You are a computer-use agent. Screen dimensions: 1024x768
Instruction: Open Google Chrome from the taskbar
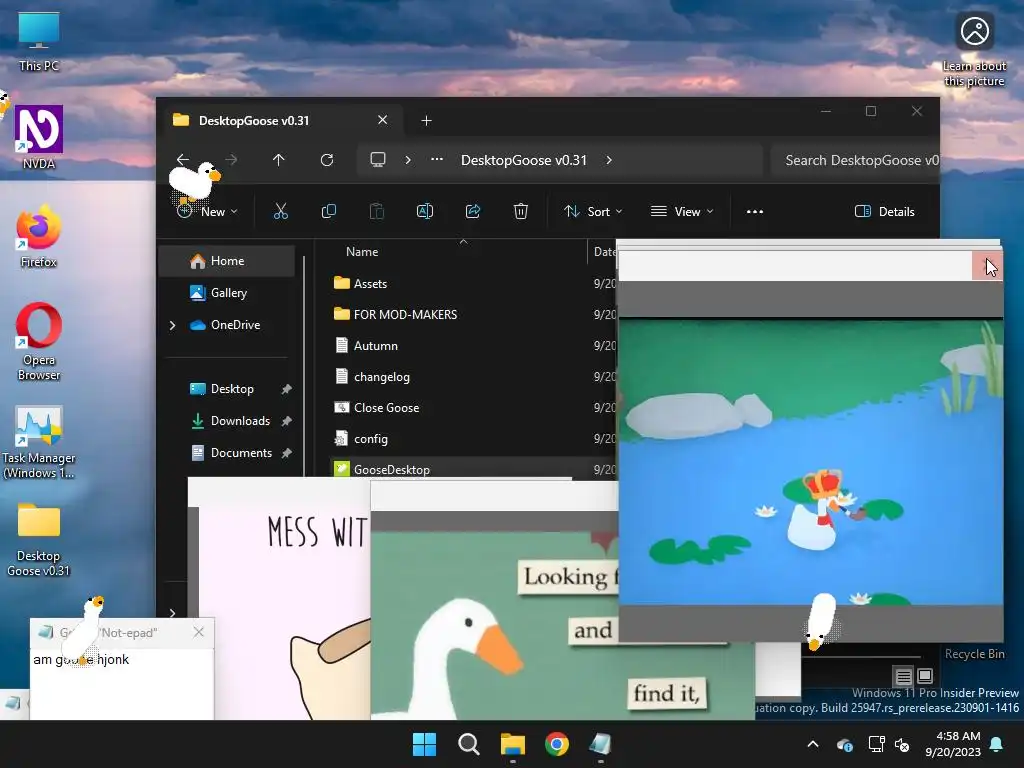click(x=557, y=744)
